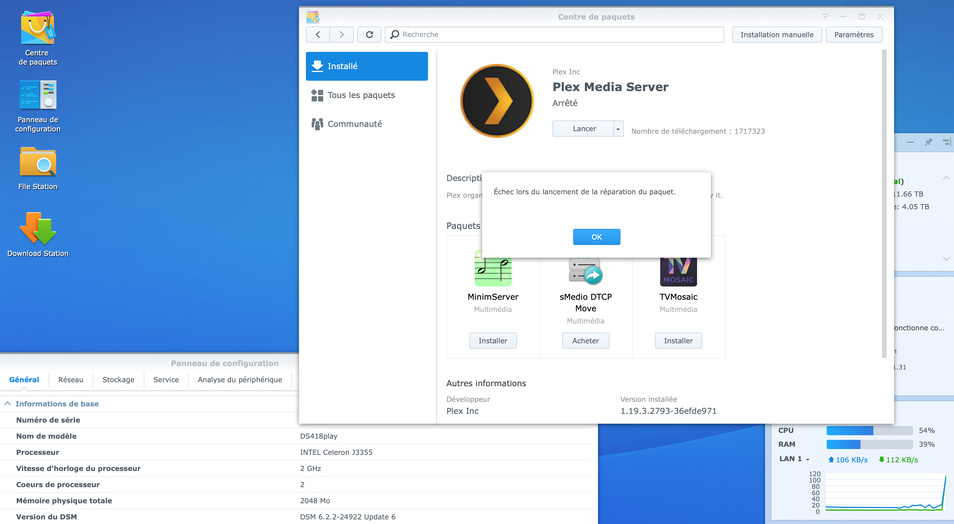954x524 pixels.
Task: Collapse Informations de base section
Action: pos(7,403)
